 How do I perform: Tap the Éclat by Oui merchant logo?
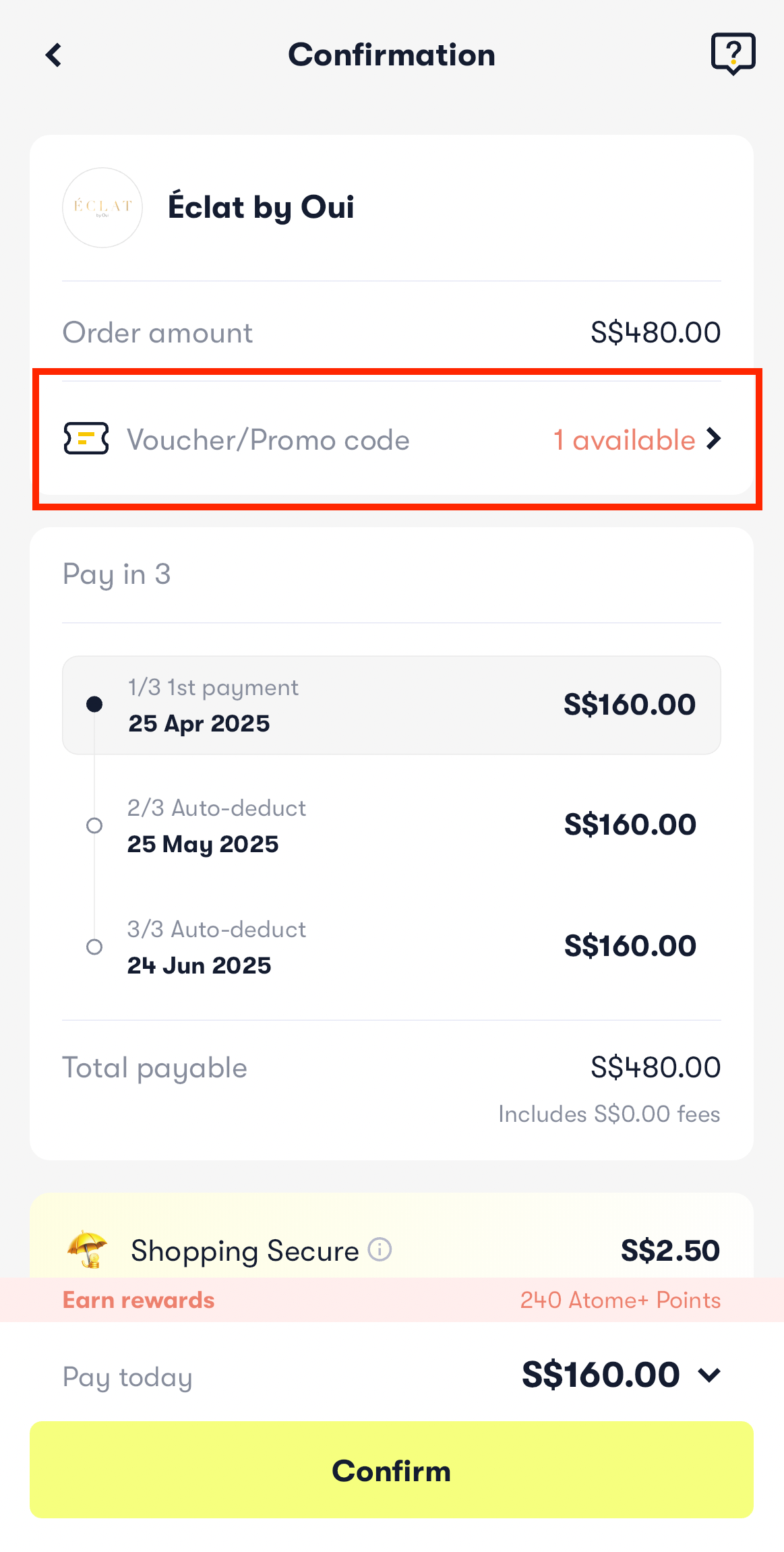point(102,208)
